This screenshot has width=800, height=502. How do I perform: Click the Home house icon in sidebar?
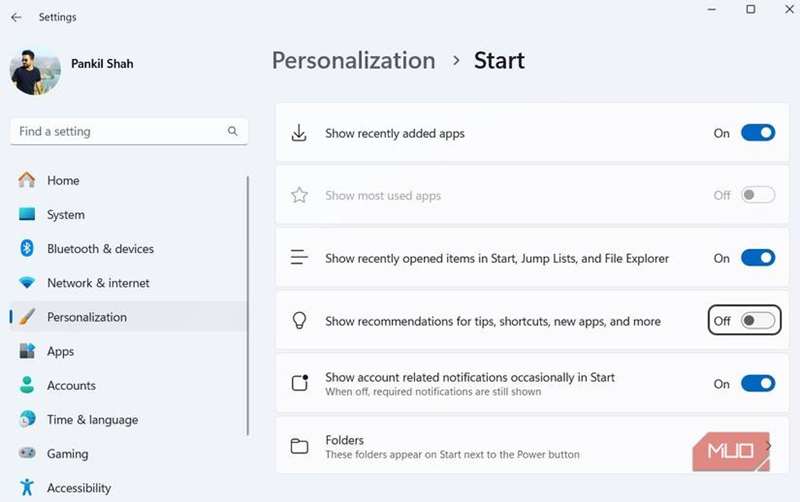click(x=27, y=180)
